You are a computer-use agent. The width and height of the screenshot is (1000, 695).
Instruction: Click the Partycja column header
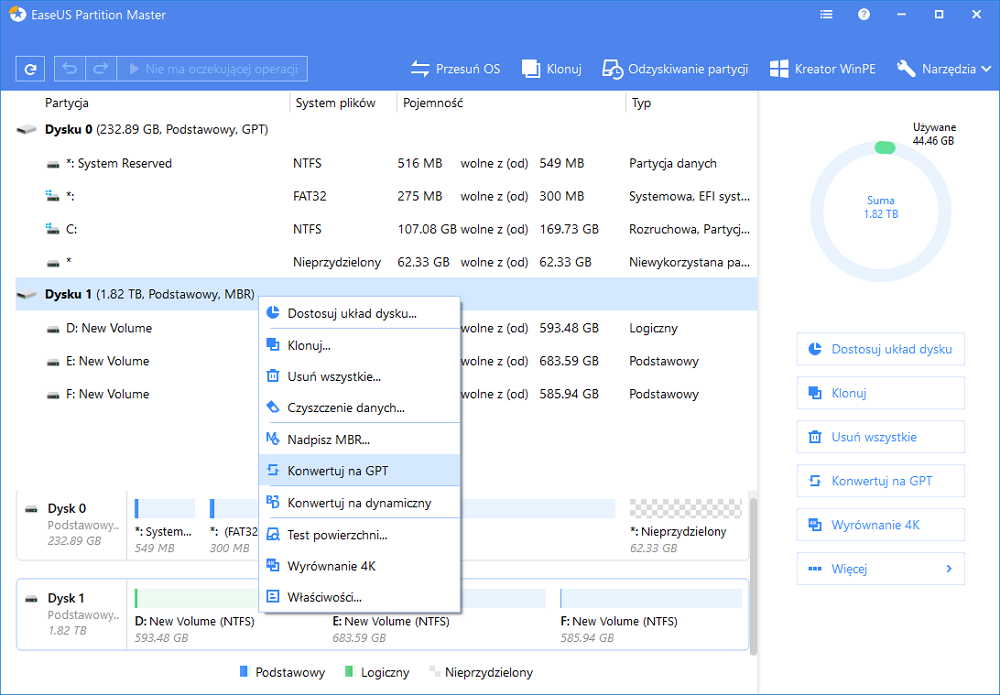point(66,103)
